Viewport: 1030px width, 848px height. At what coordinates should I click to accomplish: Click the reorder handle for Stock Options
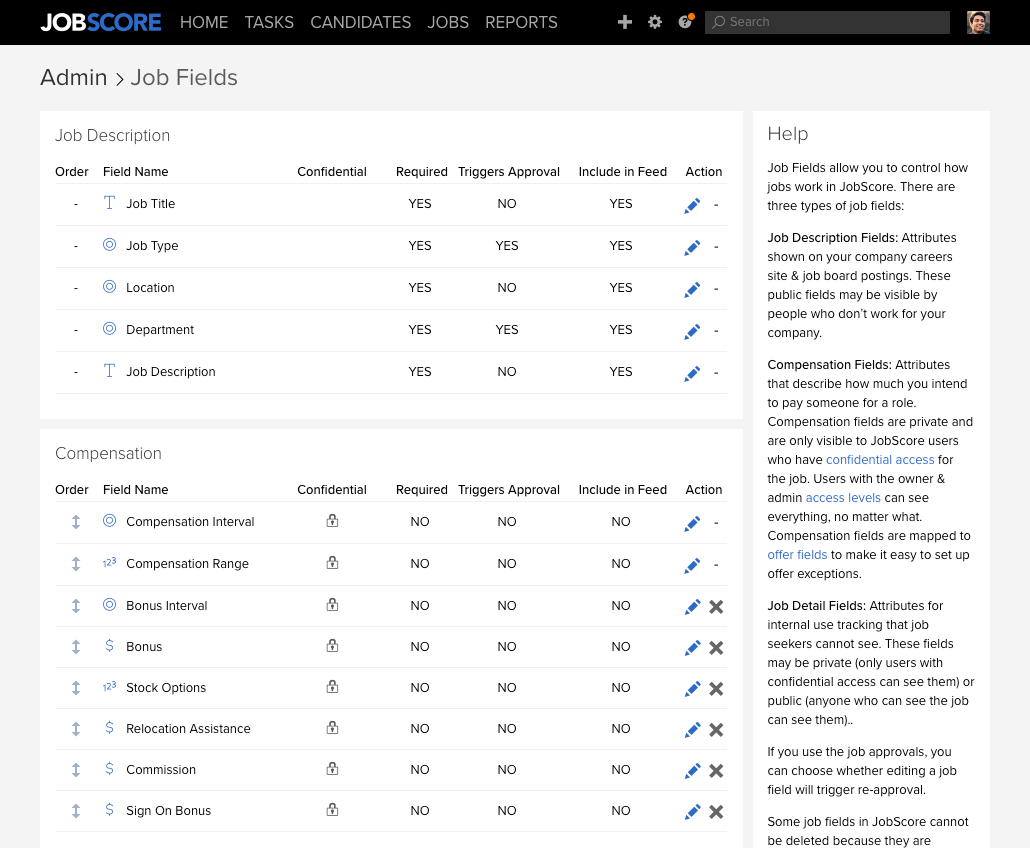coord(76,688)
